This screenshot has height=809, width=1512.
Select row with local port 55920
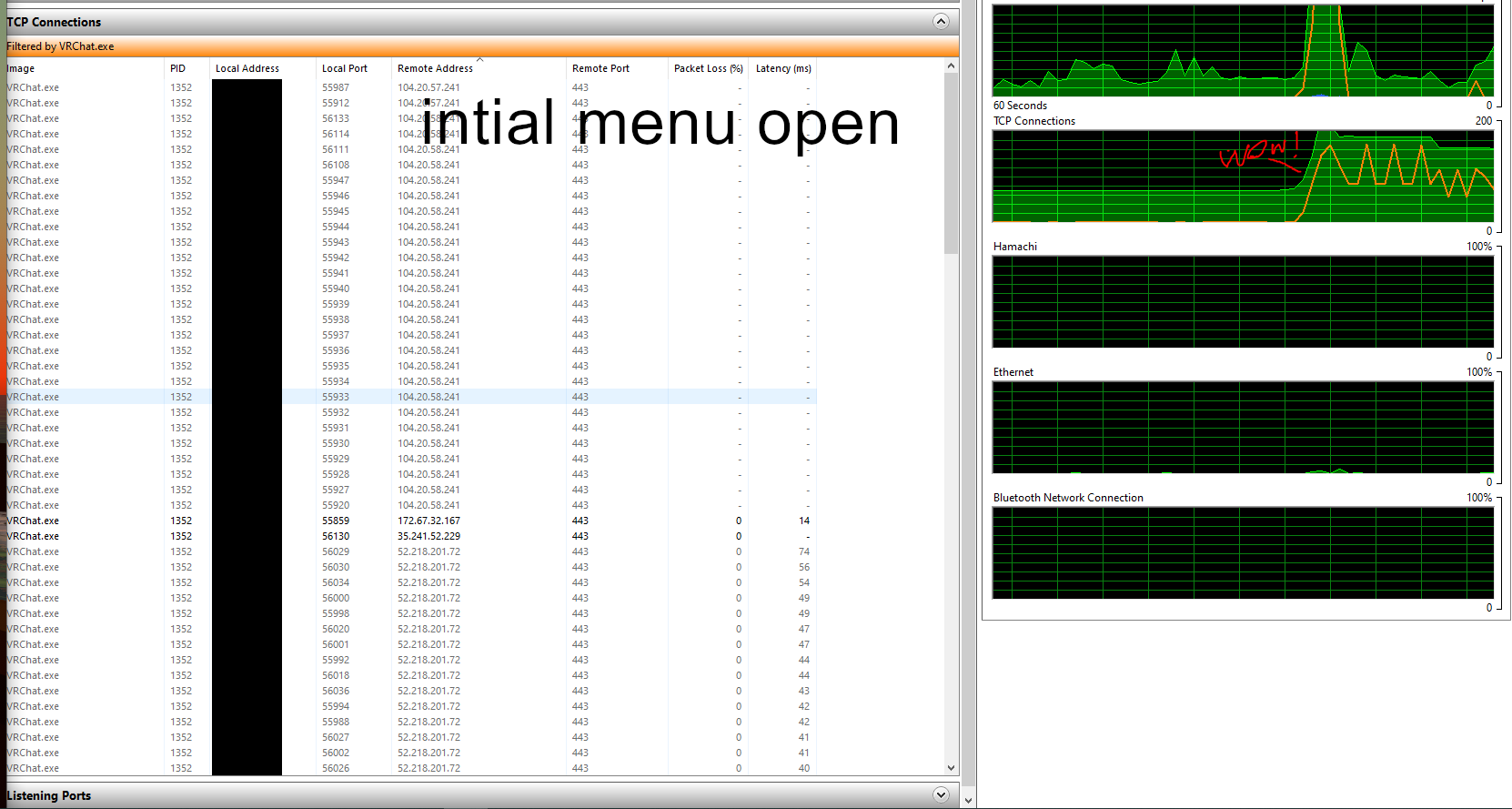(411, 505)
